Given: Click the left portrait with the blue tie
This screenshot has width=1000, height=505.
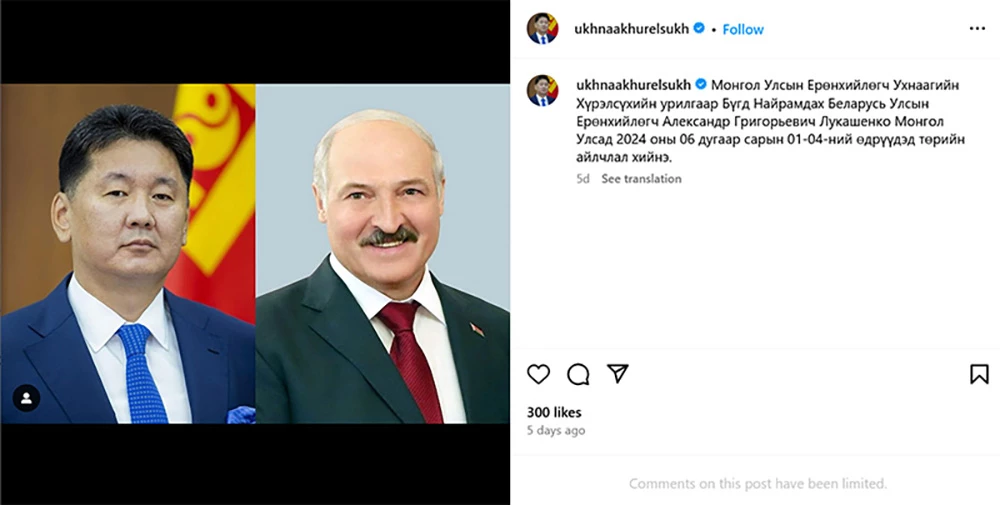Looking at the screenshot, I should tap(128, 254).
